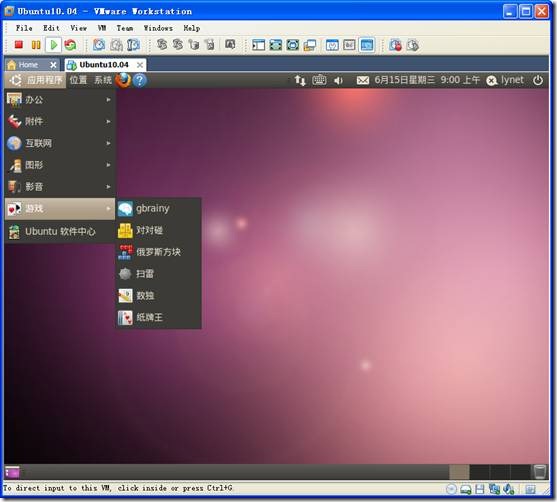The image size is (557, 502).
Task: Expand the 互联网 submenu arrow
Action: click(108, 143)
